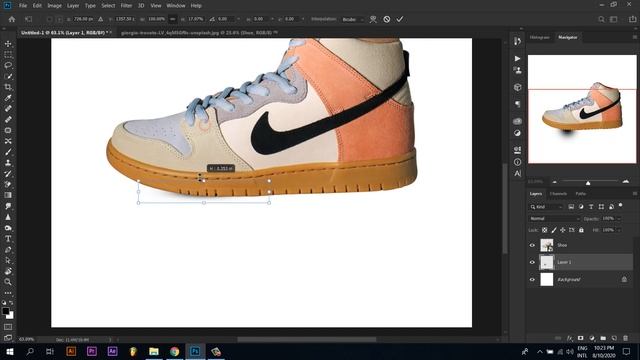Open the Normal blend mode dropdown
Screen dimensions: 640x360
pos(554,219)
